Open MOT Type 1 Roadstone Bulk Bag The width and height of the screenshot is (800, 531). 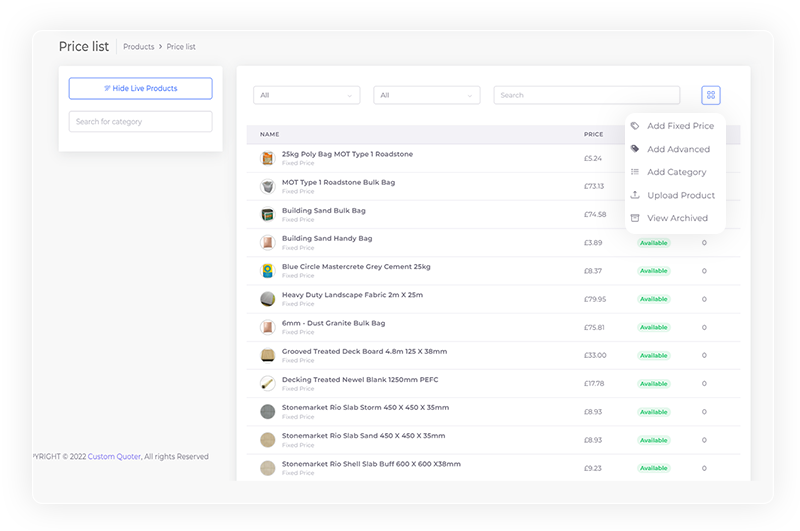(338, 182)
